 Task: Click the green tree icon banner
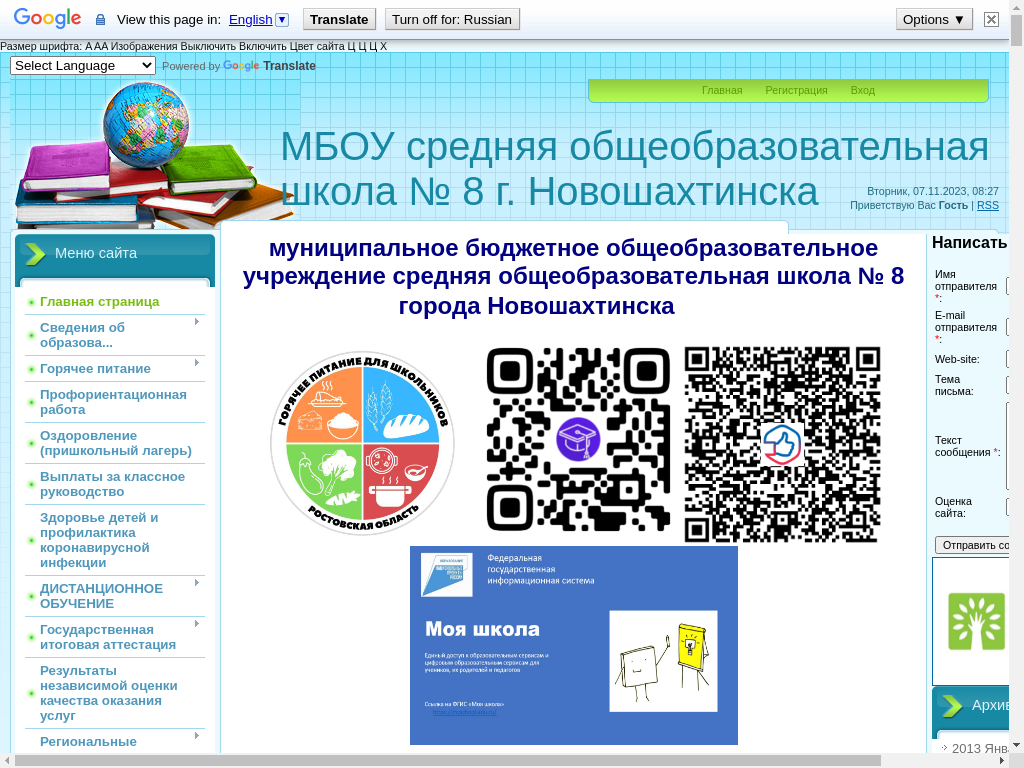click(976, 621)
